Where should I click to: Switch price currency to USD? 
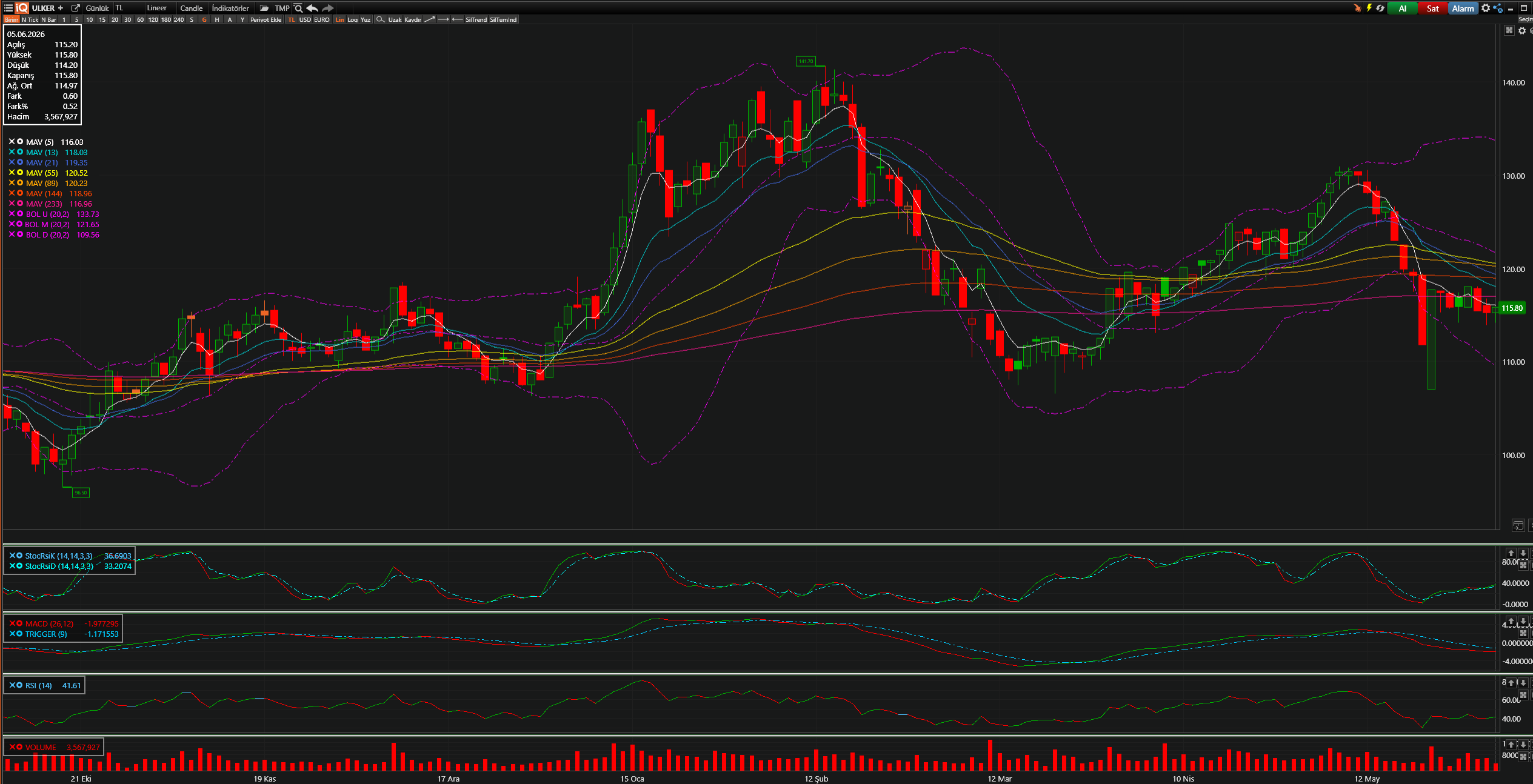(305, 19)
